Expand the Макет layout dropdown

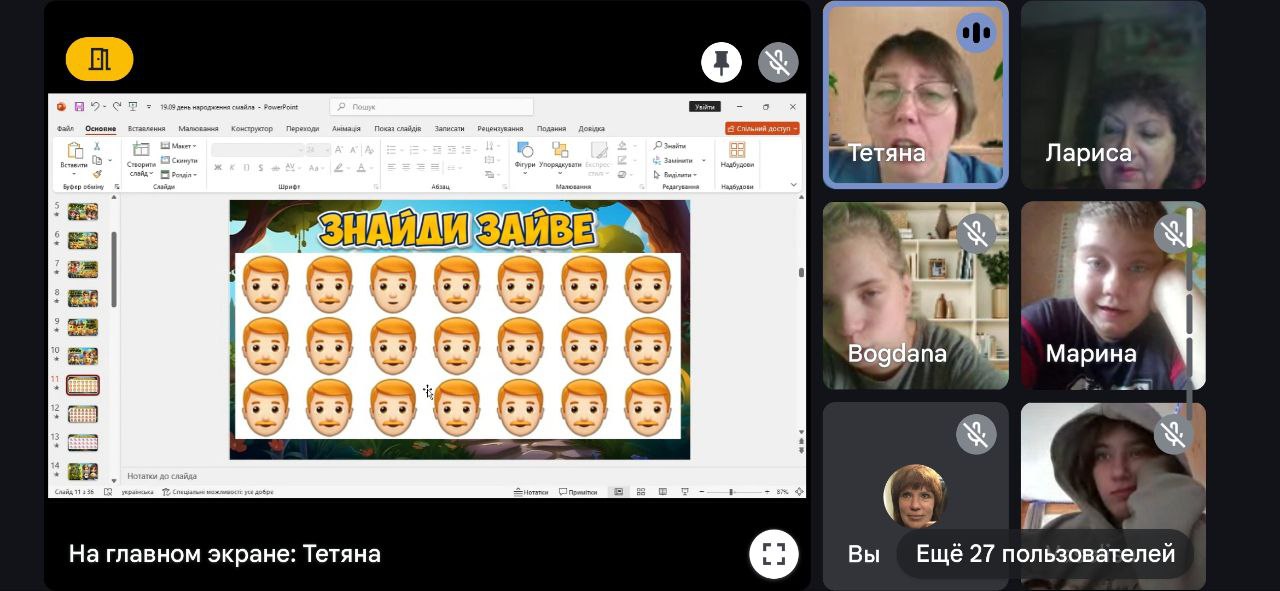[x=182, y=146]
